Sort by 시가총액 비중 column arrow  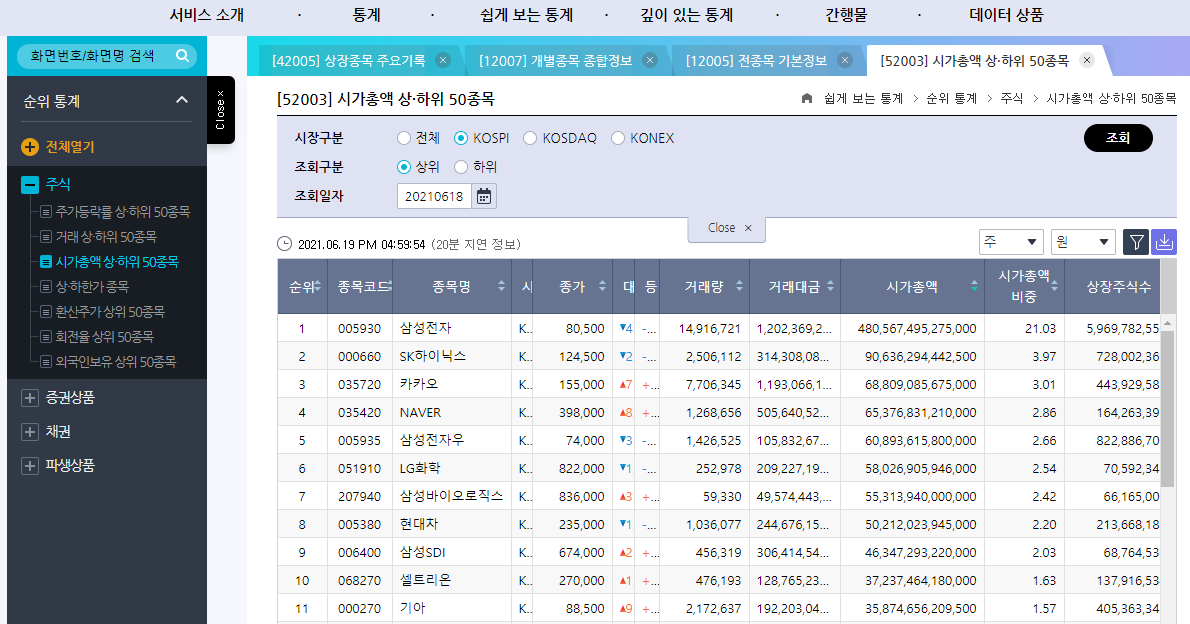[1054, 286]
